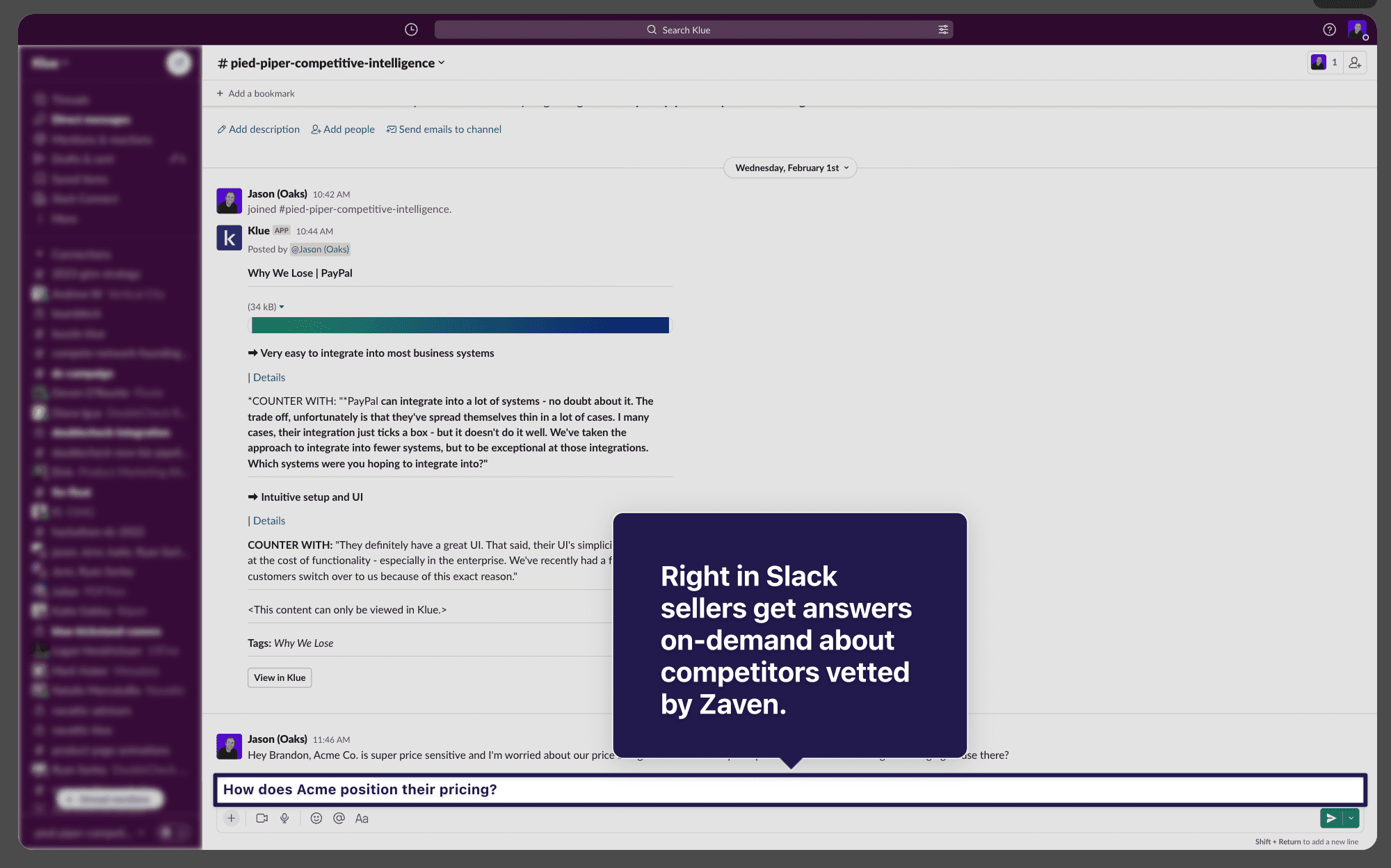Open the Wednesday, February 1st date dropdown
1391x868 pixels.
tap(791, 168)
